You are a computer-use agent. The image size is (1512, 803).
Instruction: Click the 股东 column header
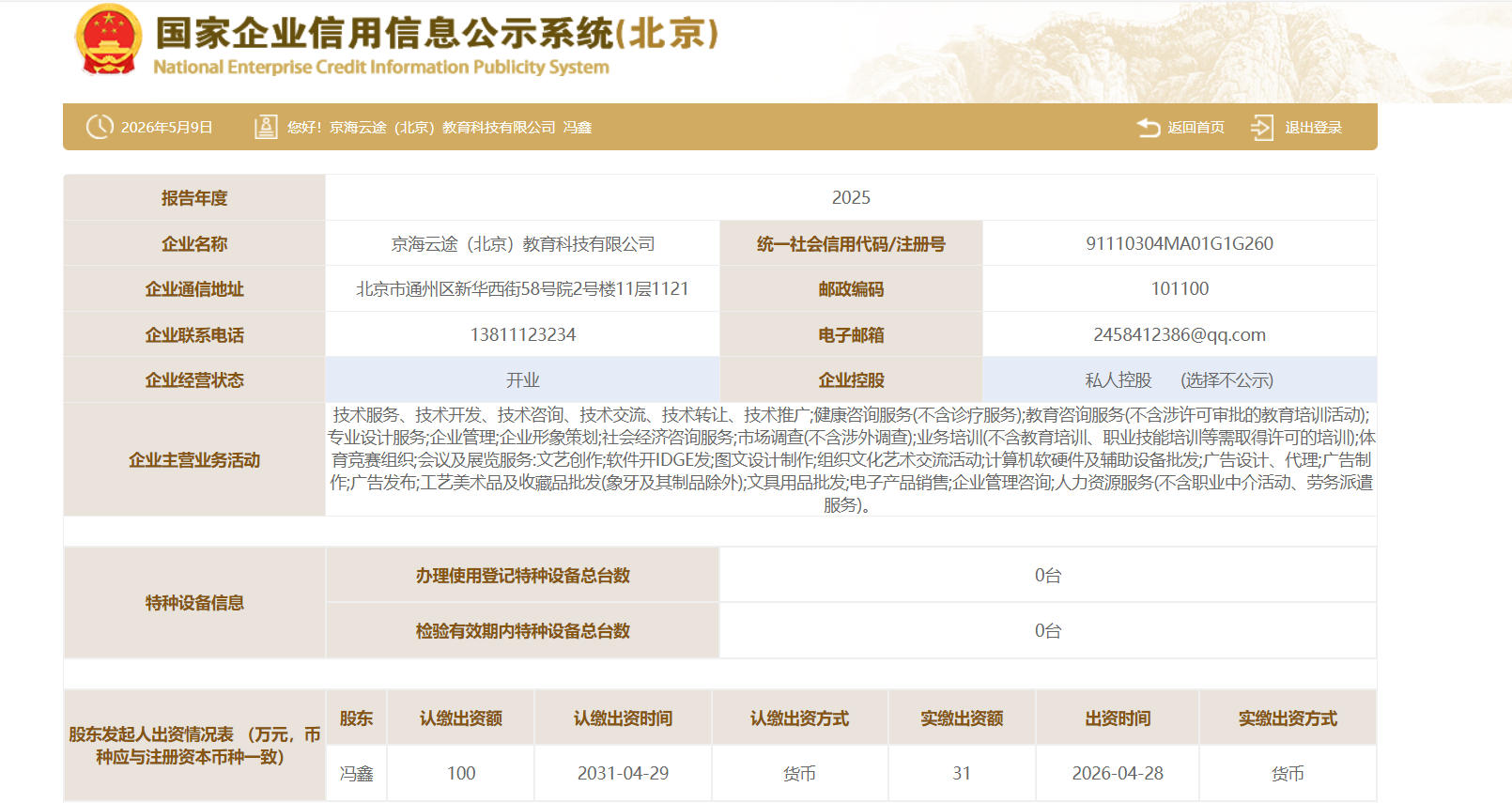coord(356,718)
